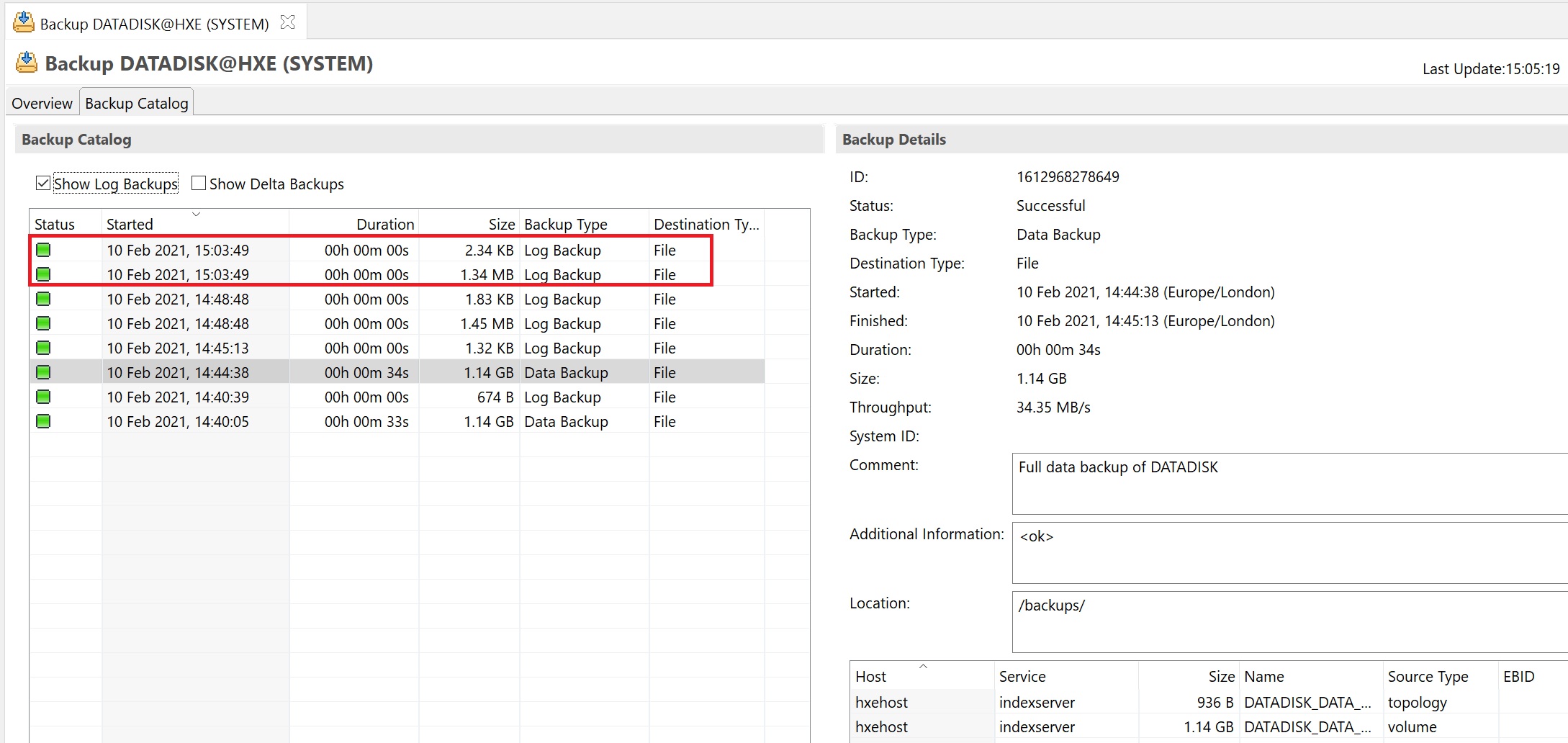This screenshot has width=1568, height=743.
Task: Toggle the sort arrow above Host column
Action: tap(923, 666)
